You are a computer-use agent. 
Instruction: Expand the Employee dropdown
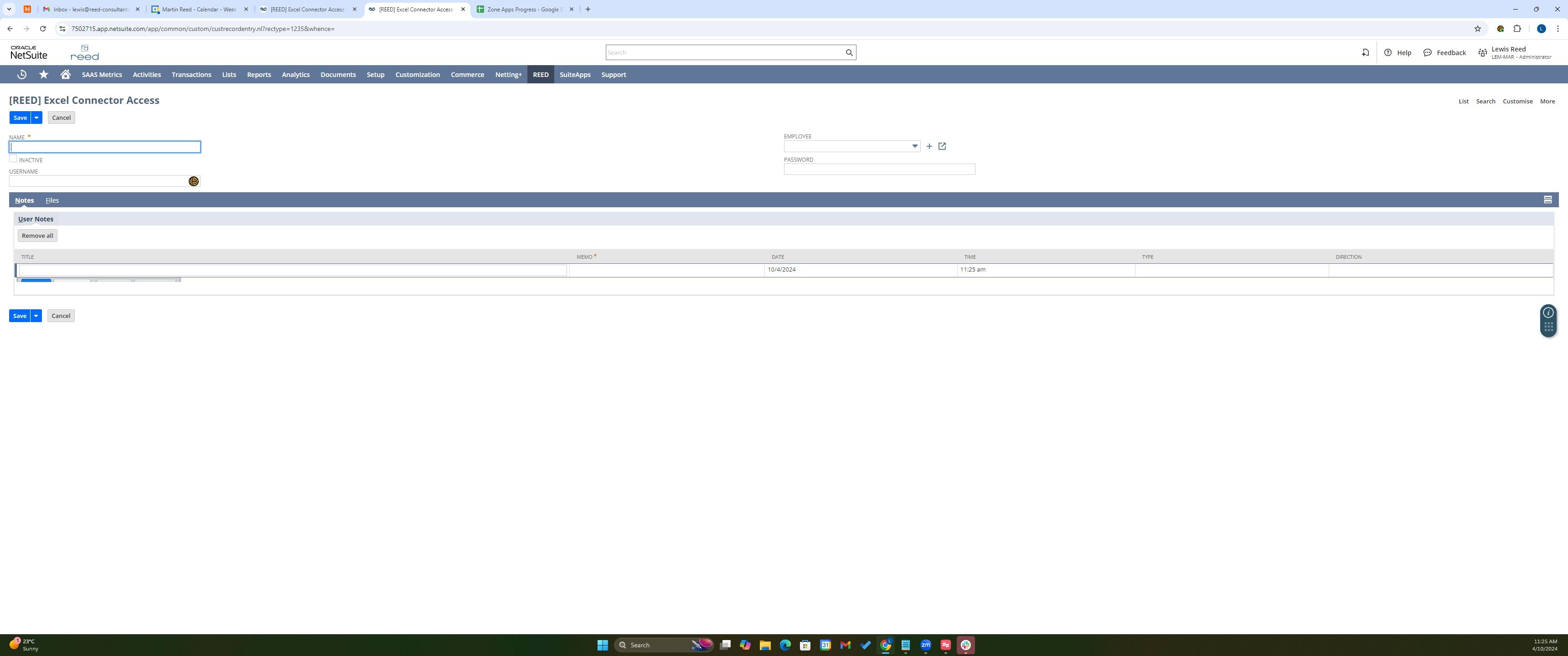coord(914,146)
